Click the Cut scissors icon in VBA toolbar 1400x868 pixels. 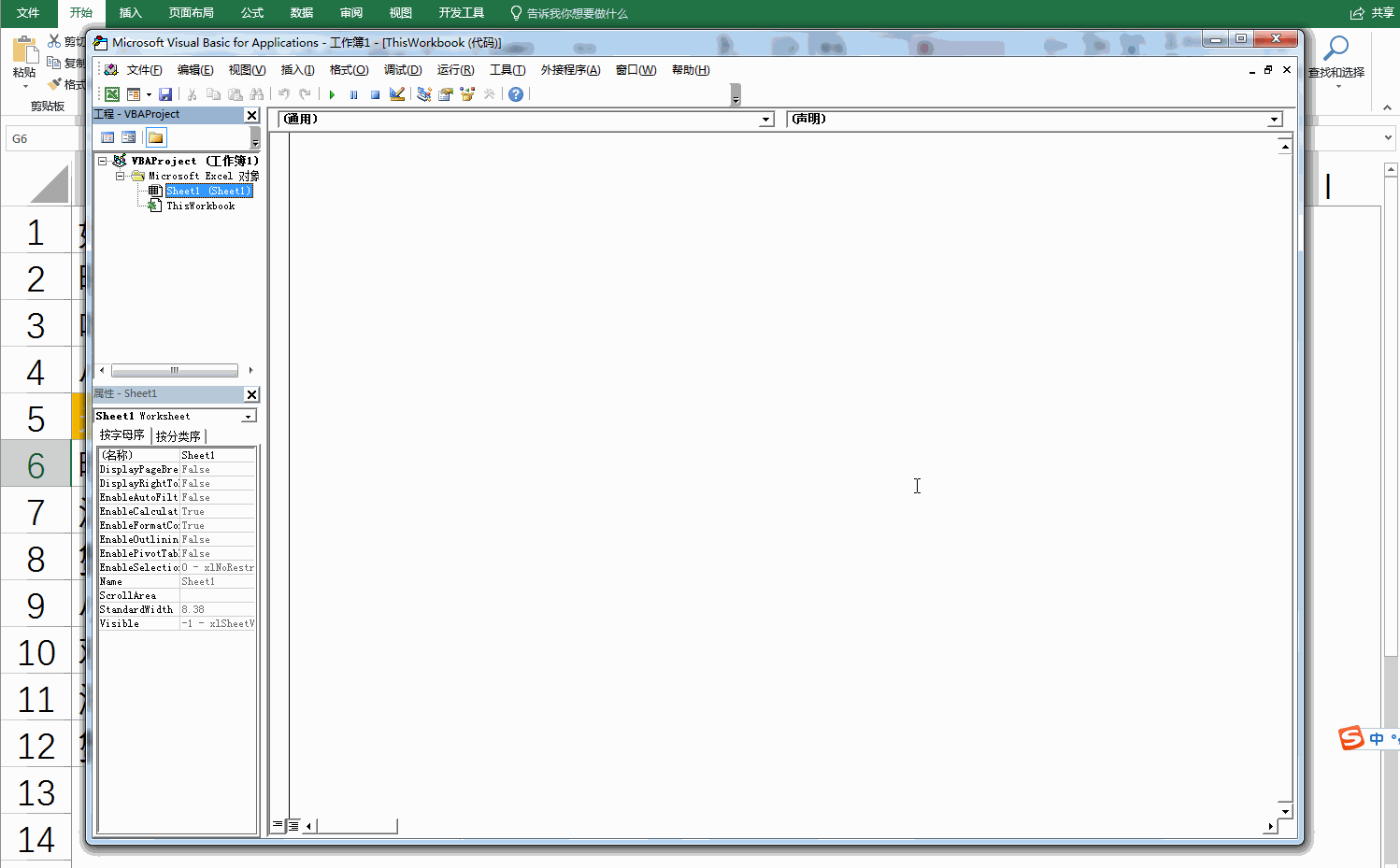pyautogui.click(x=192, y=94)
